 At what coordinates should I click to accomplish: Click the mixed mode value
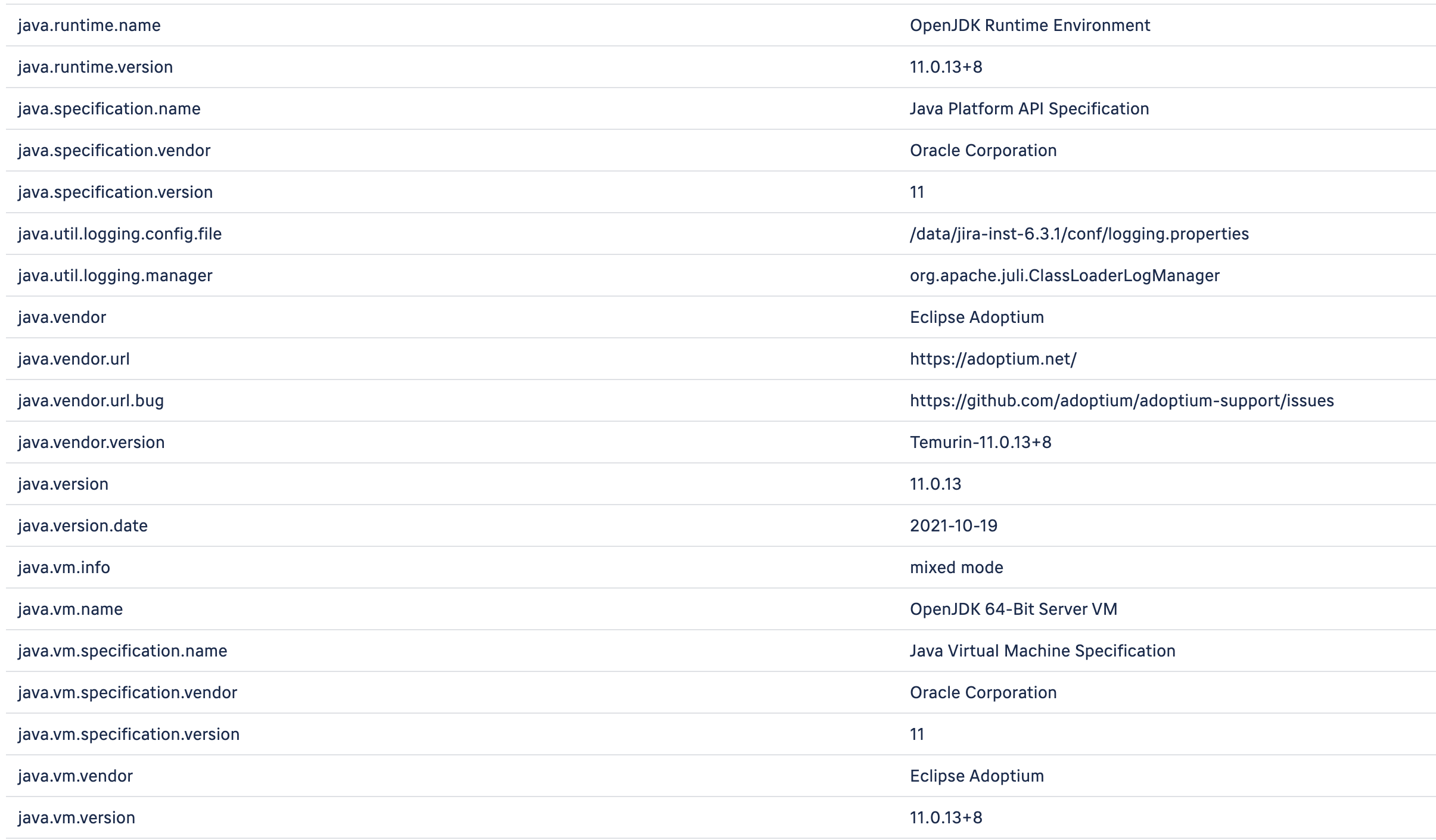click(x=956, y=568)
